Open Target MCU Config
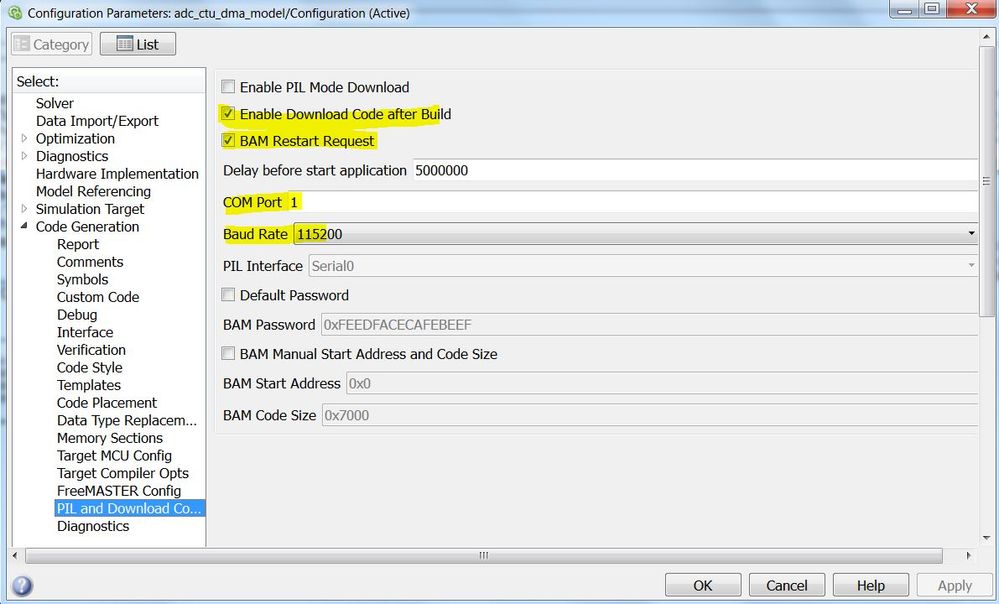 click(x=114, y=456)
